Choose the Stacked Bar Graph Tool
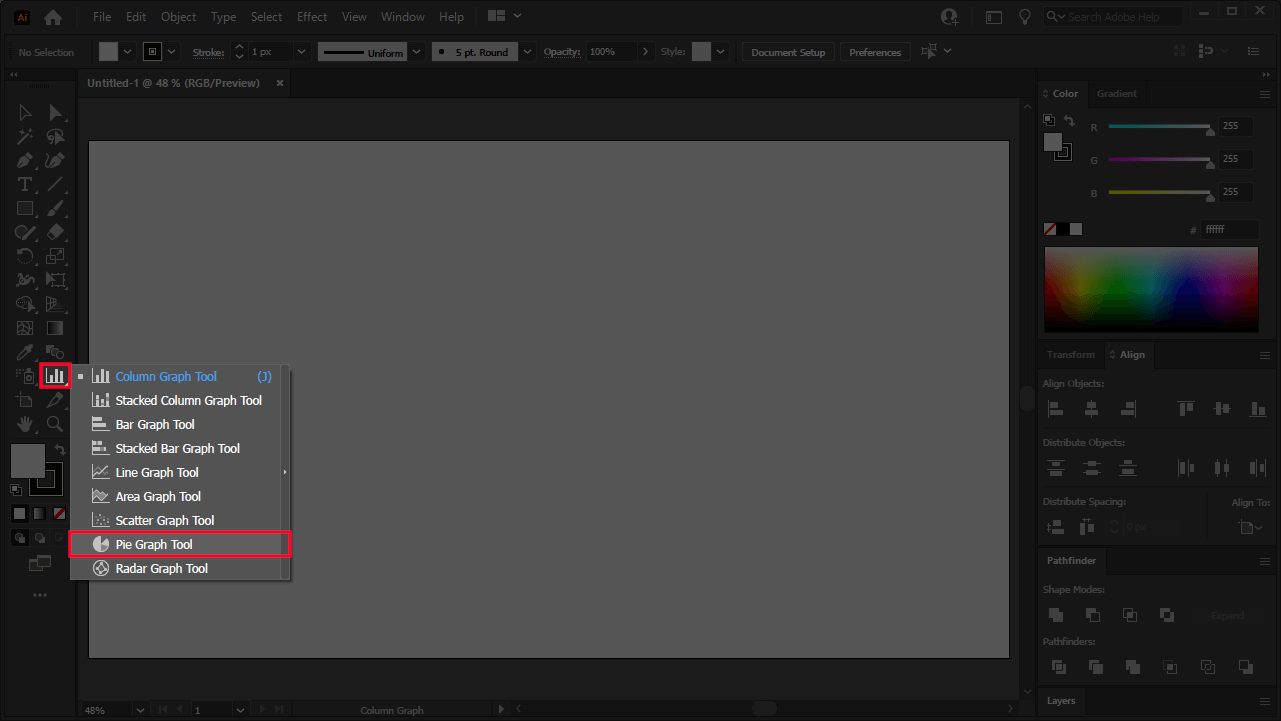This screenshot has height=721, width=1281. pyautogui.click(x=180, y=448)
